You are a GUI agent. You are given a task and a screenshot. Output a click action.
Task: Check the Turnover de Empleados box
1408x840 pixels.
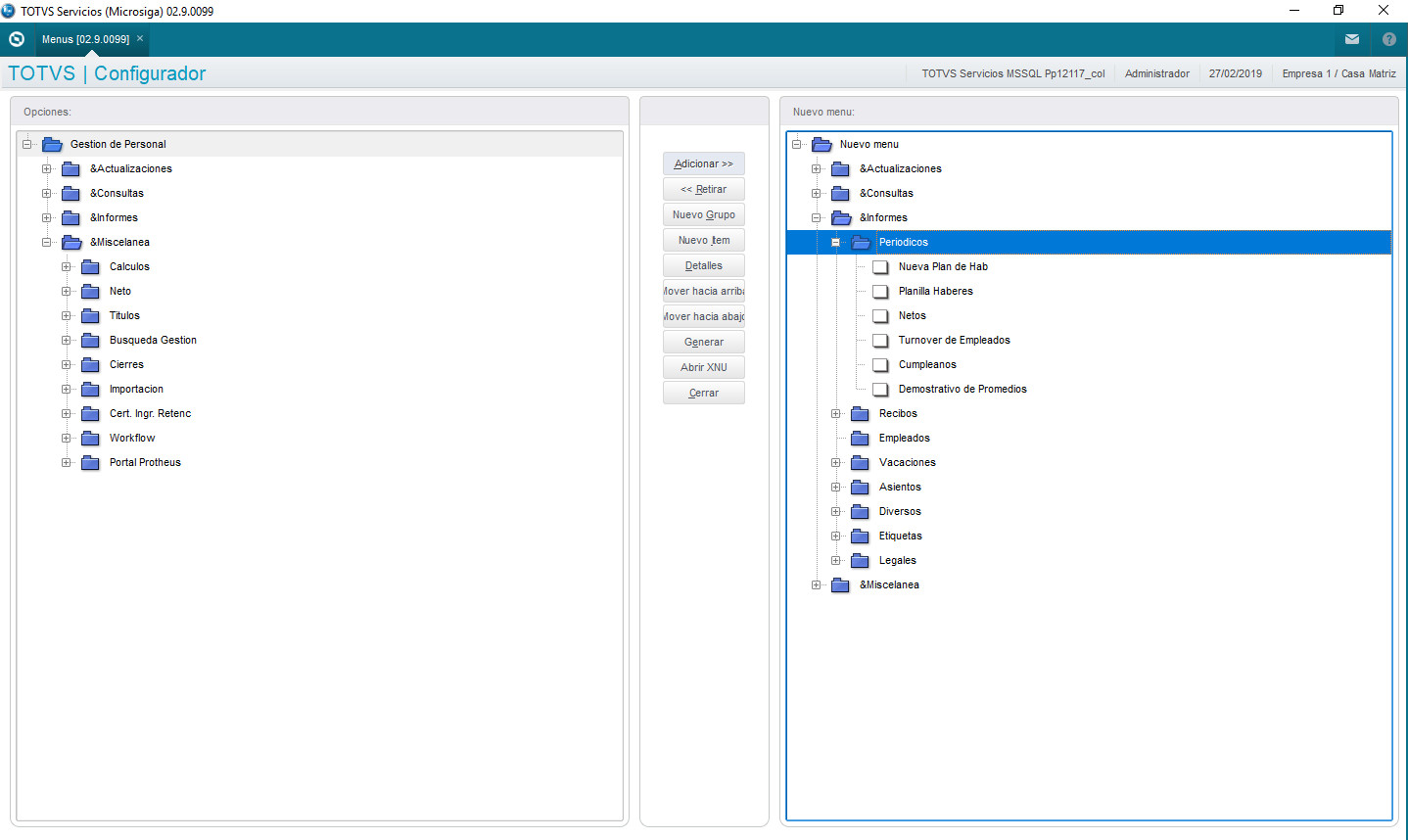[x=880, y=340]
